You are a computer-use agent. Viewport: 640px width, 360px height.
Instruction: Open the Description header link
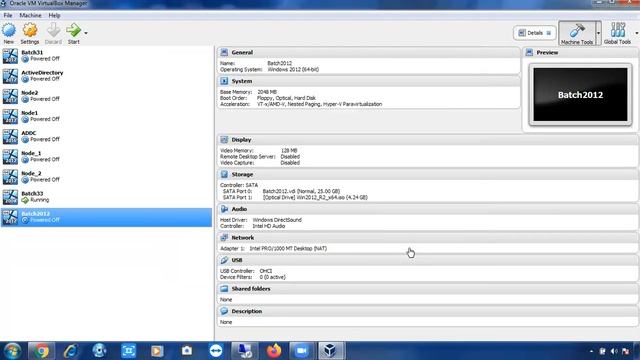click(x=247, y=311)
